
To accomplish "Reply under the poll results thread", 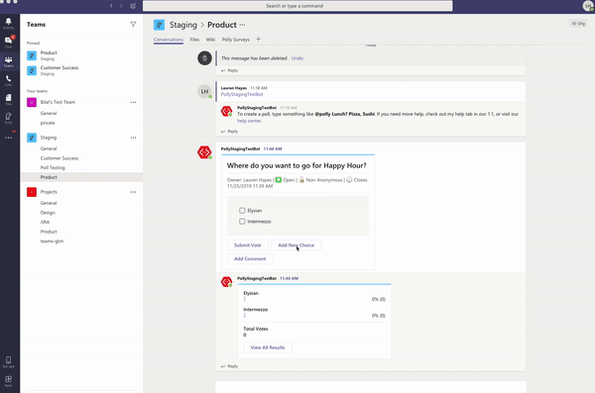I will [230, 366].
